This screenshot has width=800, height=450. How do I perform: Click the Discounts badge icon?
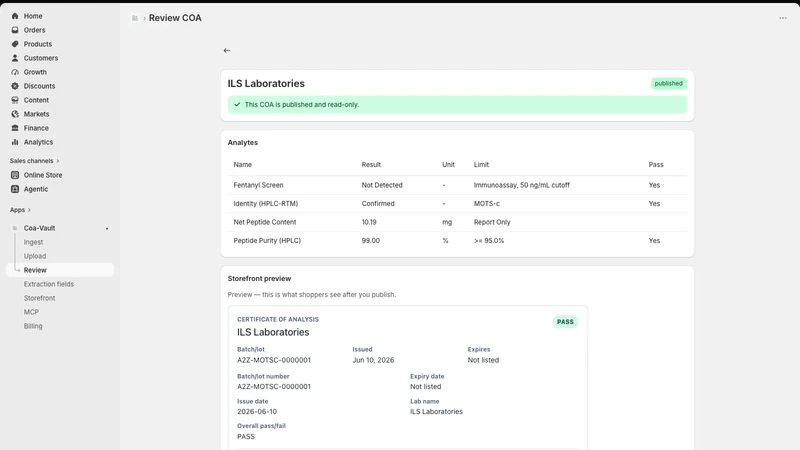tap(15, 86)
